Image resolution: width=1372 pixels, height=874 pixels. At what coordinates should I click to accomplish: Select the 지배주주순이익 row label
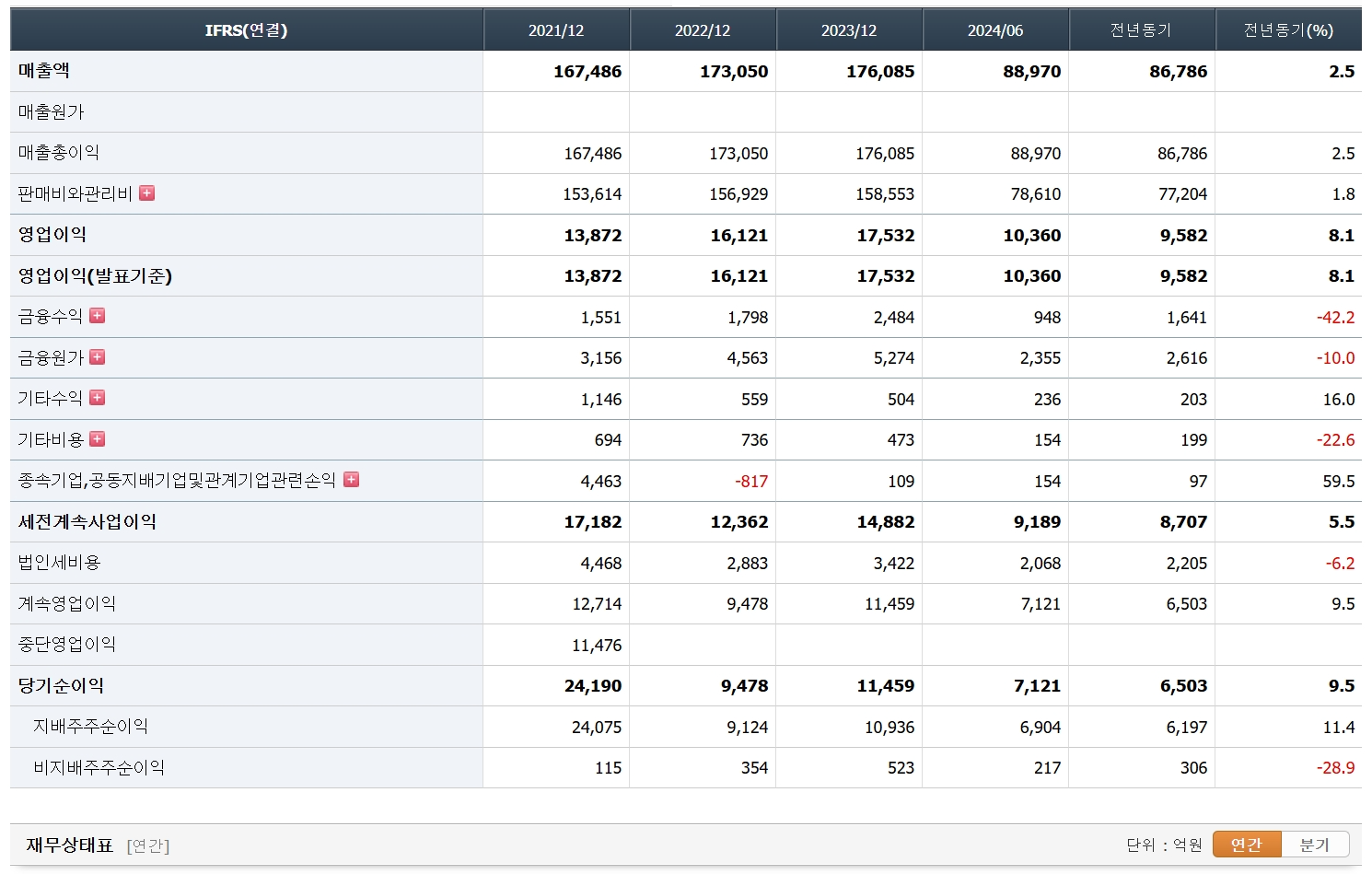point(90,727)
